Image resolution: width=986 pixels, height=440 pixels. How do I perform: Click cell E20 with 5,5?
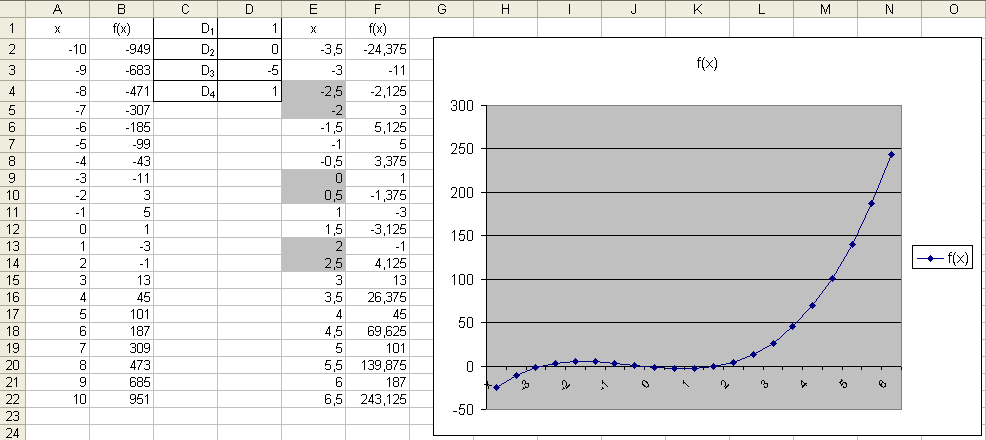click(x=313, y=365)
